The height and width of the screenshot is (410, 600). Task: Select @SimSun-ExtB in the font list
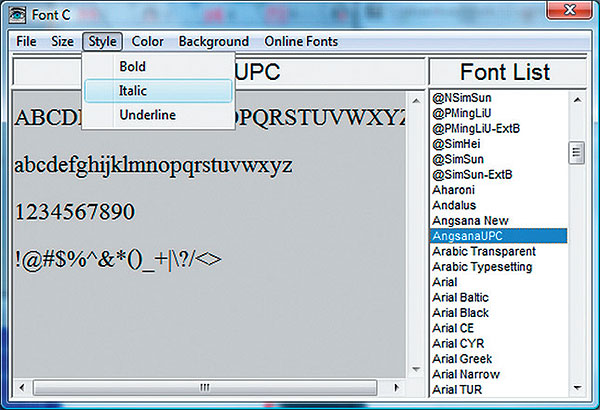tap(498, 175)
